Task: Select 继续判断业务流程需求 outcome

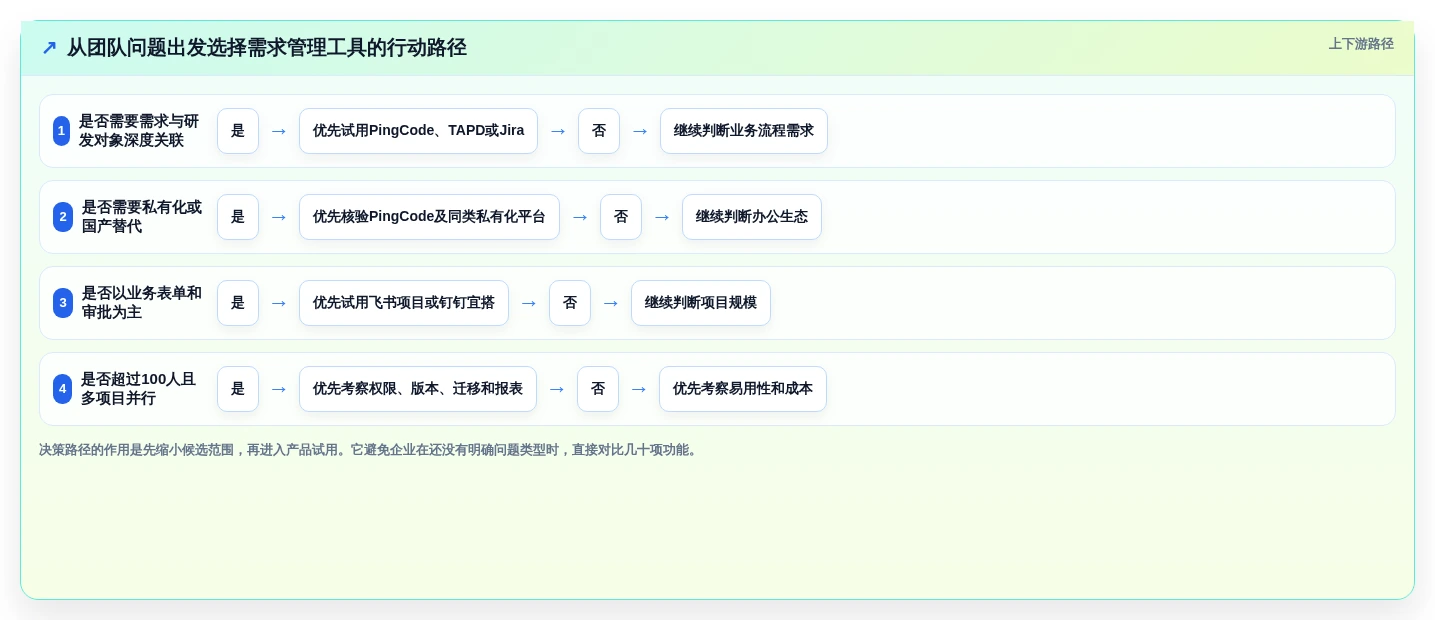Action: point(744,131)
